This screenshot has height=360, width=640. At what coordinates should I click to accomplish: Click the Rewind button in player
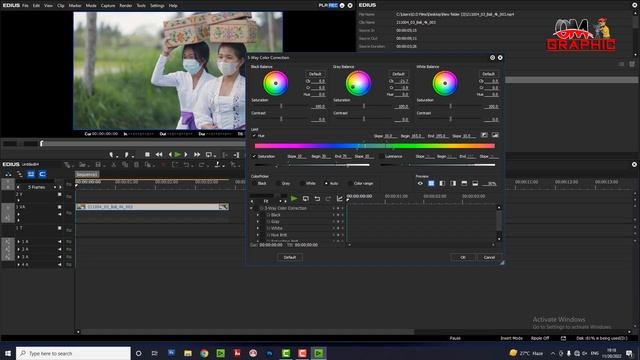(159, 155)
